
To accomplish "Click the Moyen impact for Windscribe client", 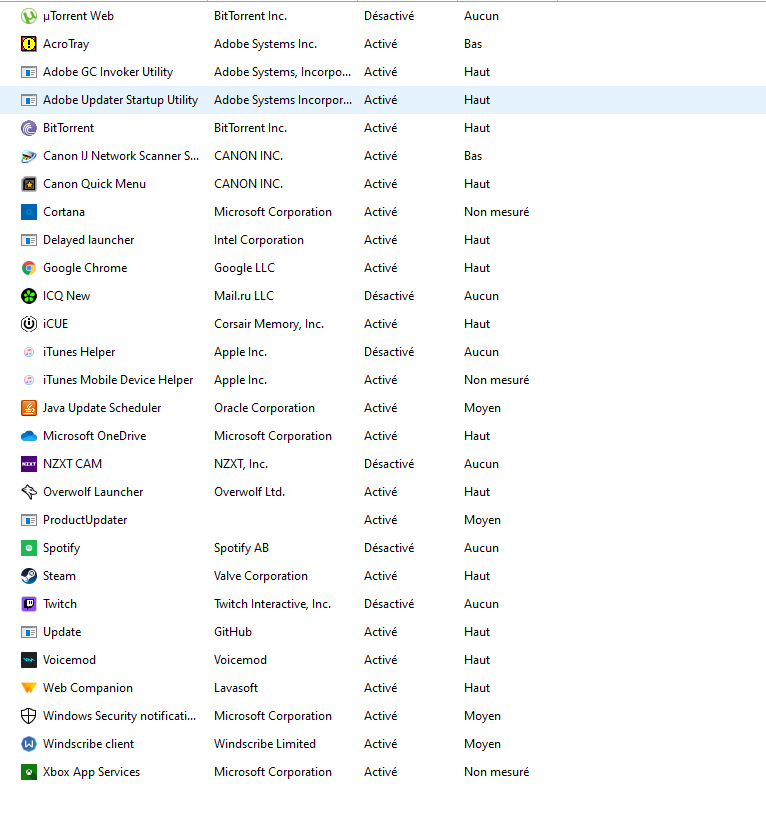I will click(482, 744).
